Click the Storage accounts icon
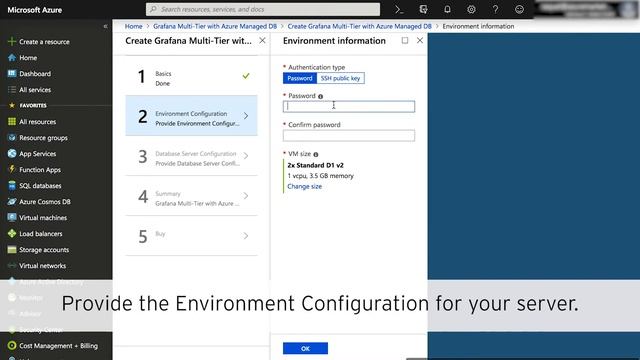This screenshot has height=360, width=640. 12,249
